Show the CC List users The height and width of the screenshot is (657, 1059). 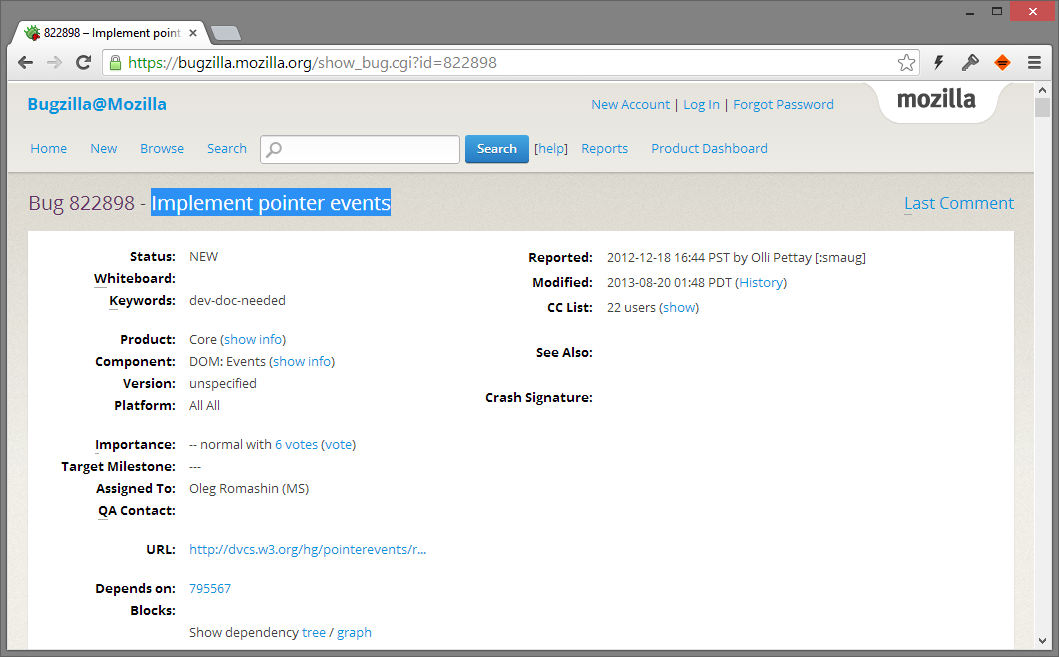(679, 308)
